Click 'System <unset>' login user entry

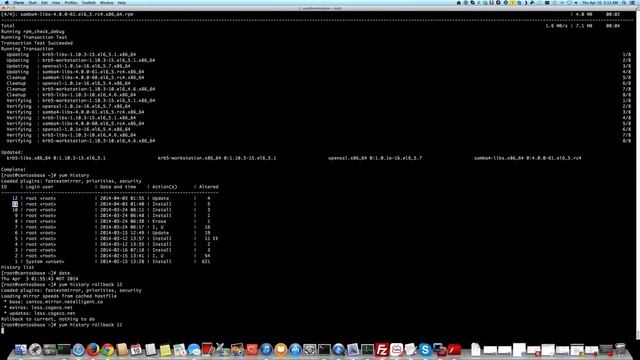click(45, 262)
